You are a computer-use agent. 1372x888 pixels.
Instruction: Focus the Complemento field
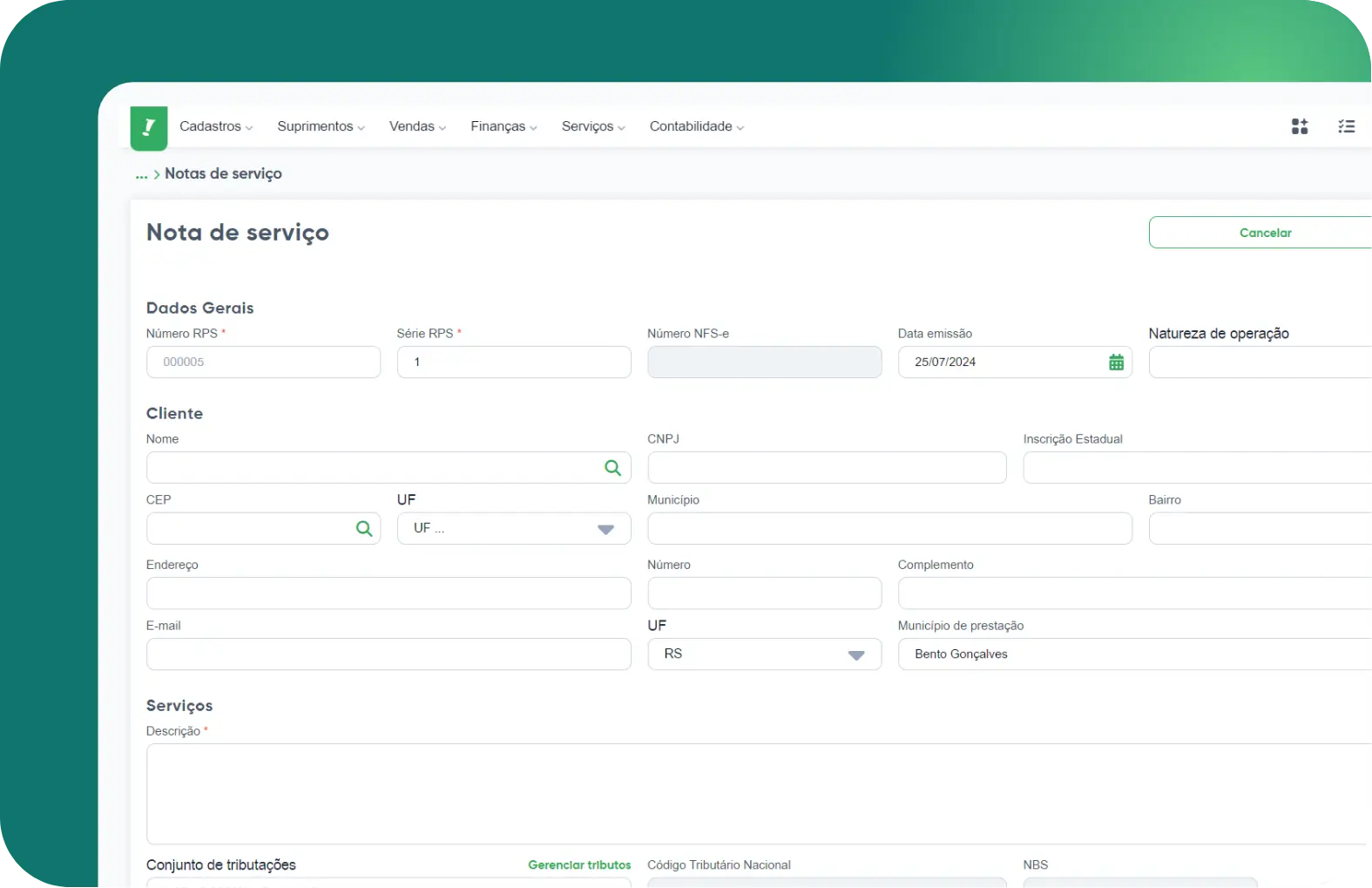pyautogui.click(x=1135, y=593)
